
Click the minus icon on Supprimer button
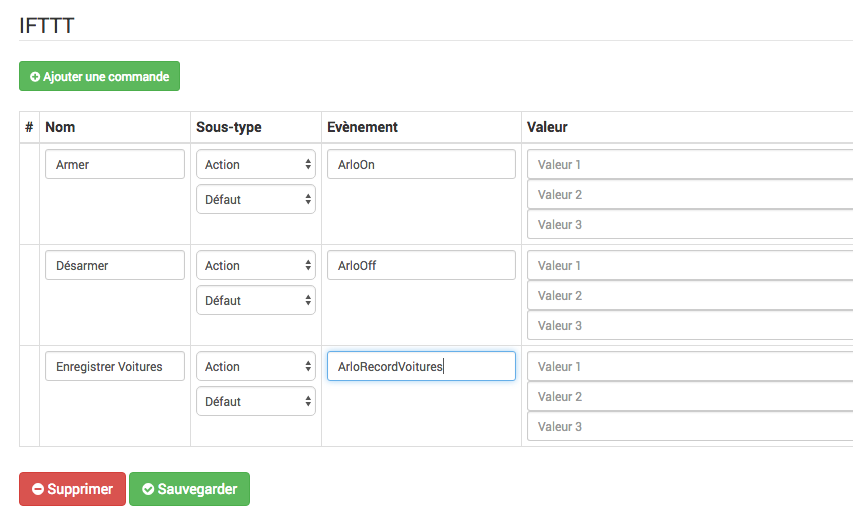click(38, 489)
